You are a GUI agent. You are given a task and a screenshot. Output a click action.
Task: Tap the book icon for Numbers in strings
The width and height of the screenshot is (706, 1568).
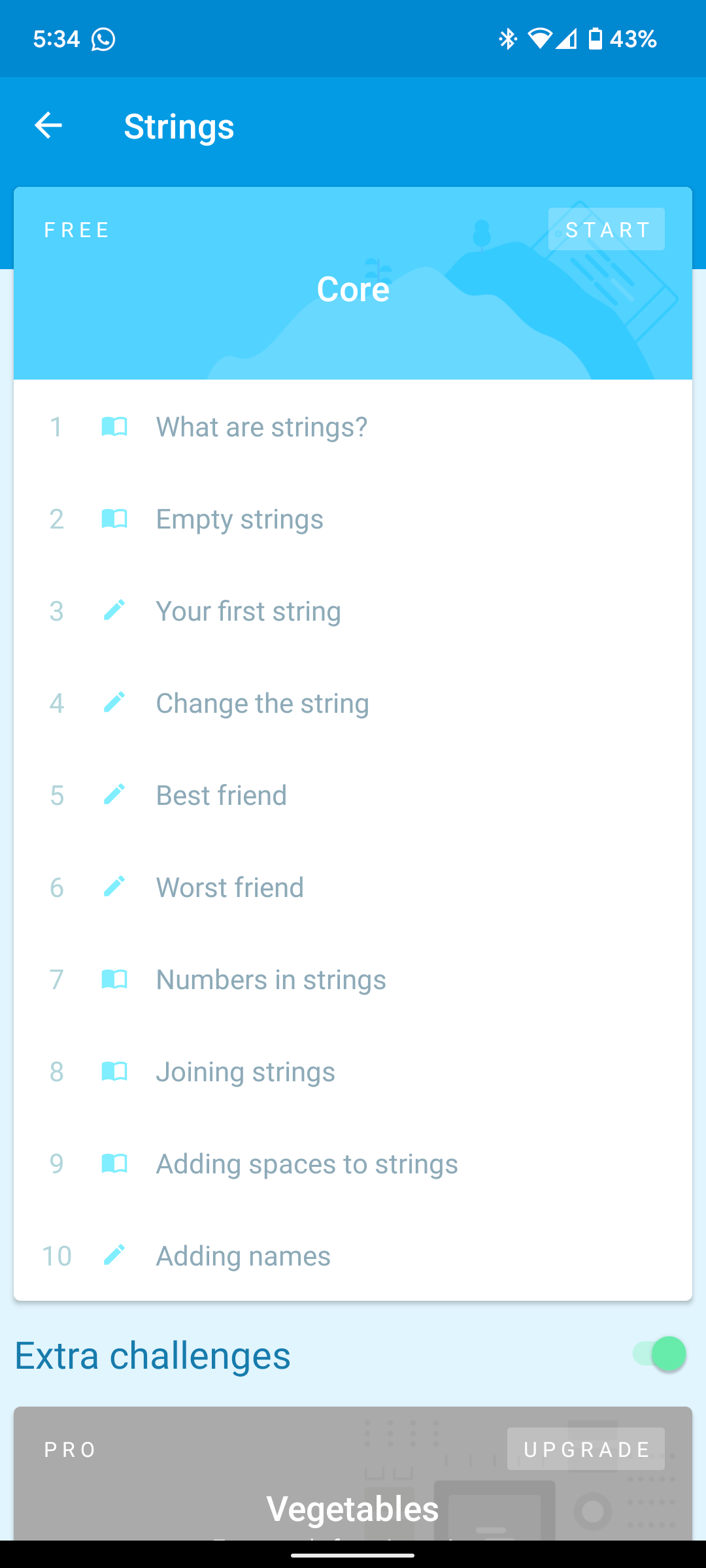[x=114, y=979]
